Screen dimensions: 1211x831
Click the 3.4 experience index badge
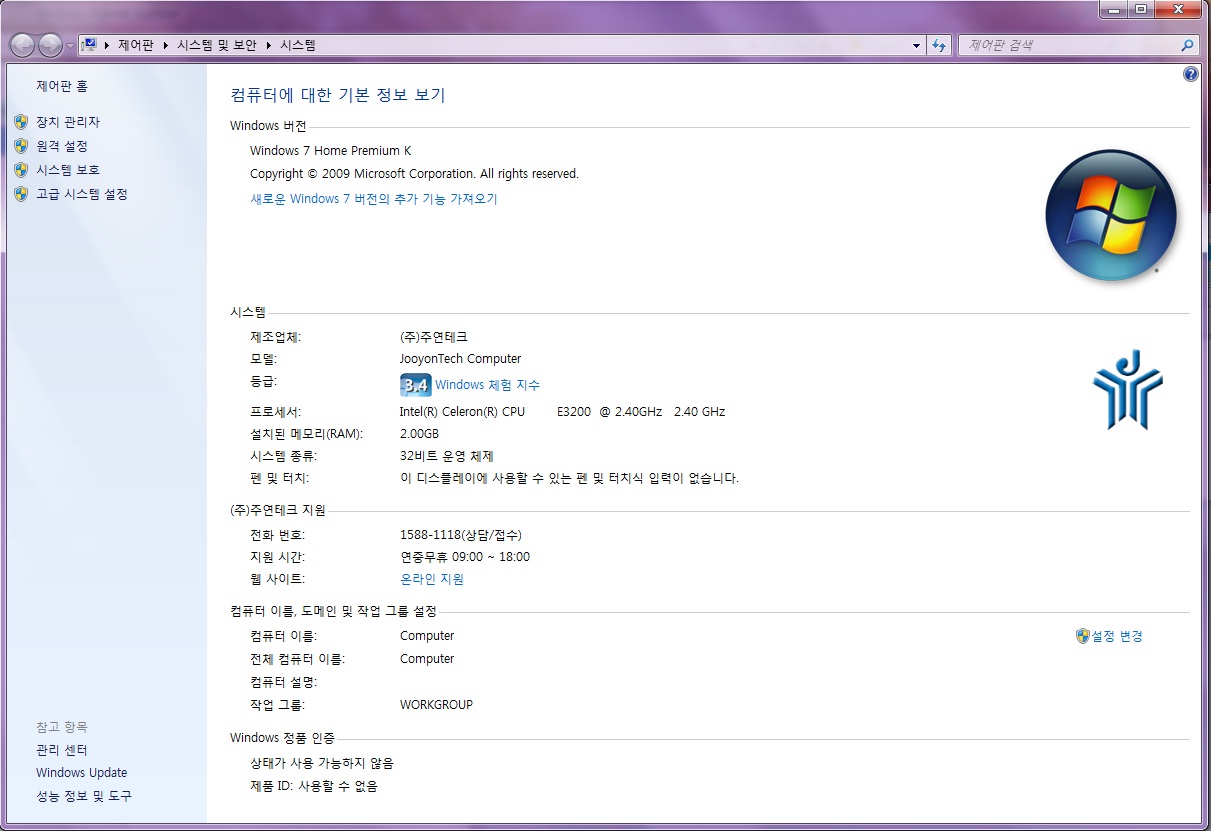415,385
